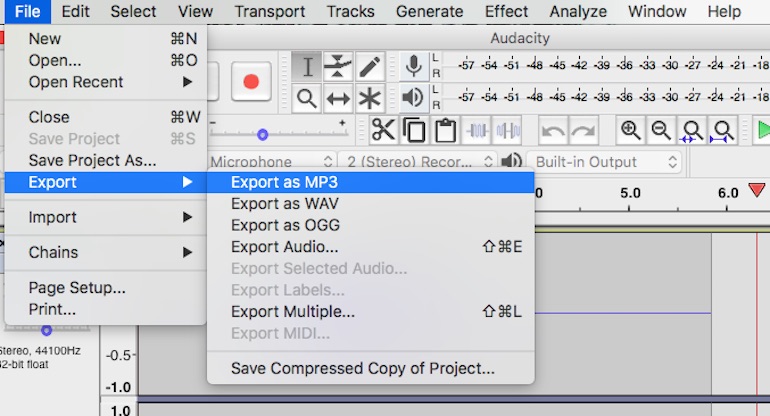Select Page Setup...
The height and width of the screenshot is (416, 770).
point(106,288)
